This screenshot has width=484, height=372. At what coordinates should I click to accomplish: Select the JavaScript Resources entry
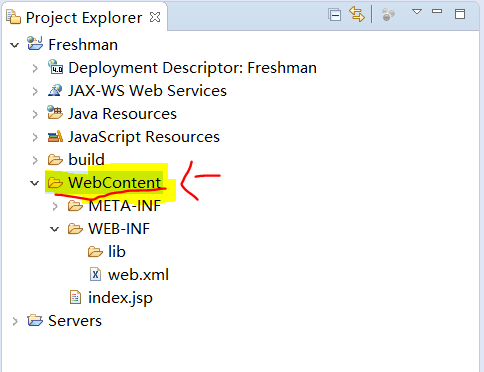[x=144, y=137]
